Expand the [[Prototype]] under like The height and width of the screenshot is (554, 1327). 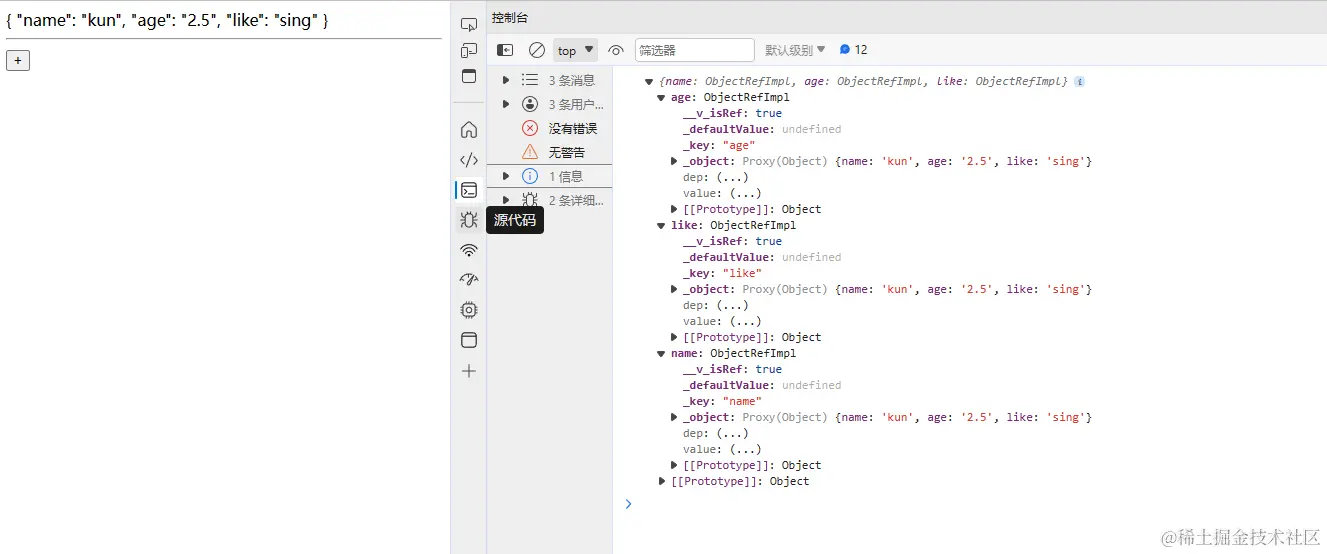point(674,337)
